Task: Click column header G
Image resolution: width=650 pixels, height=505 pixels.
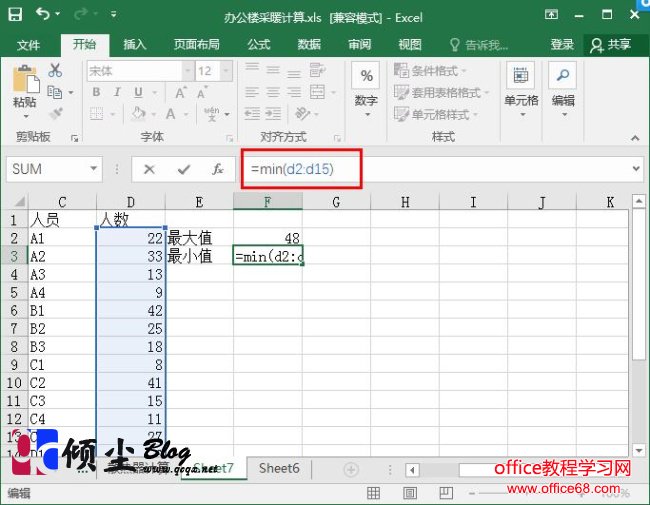Action: 336,202
